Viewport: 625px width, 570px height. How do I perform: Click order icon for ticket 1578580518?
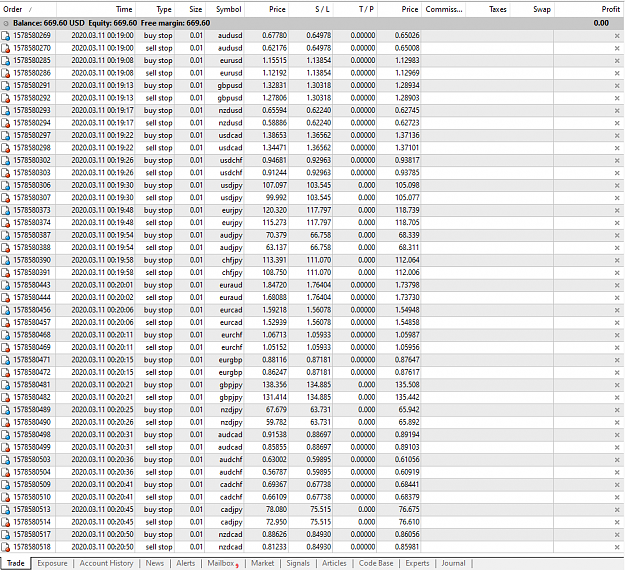click(6, 547)
